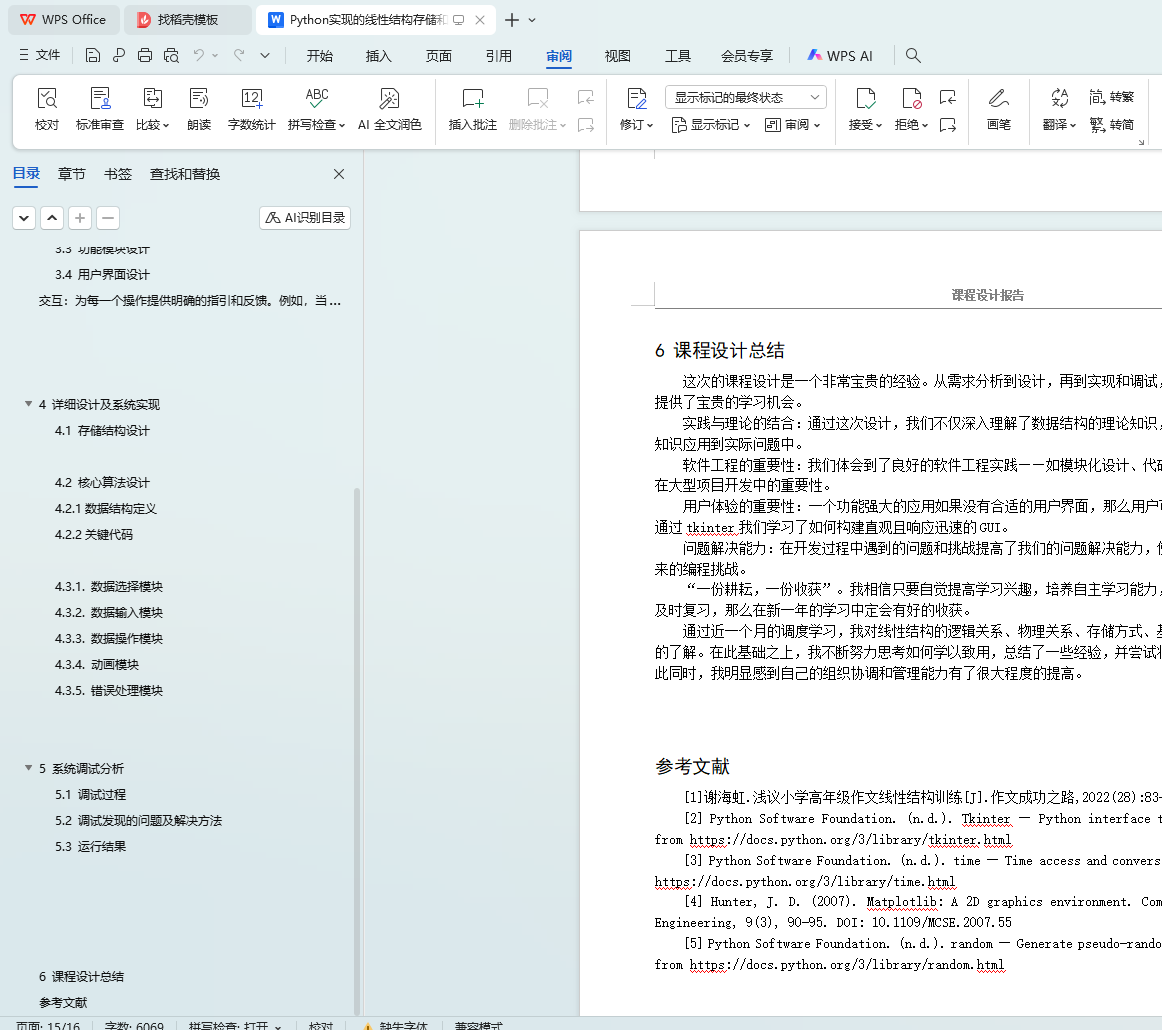
Task: Open the 比较 compare documents tool
Action: coord(152,109)
